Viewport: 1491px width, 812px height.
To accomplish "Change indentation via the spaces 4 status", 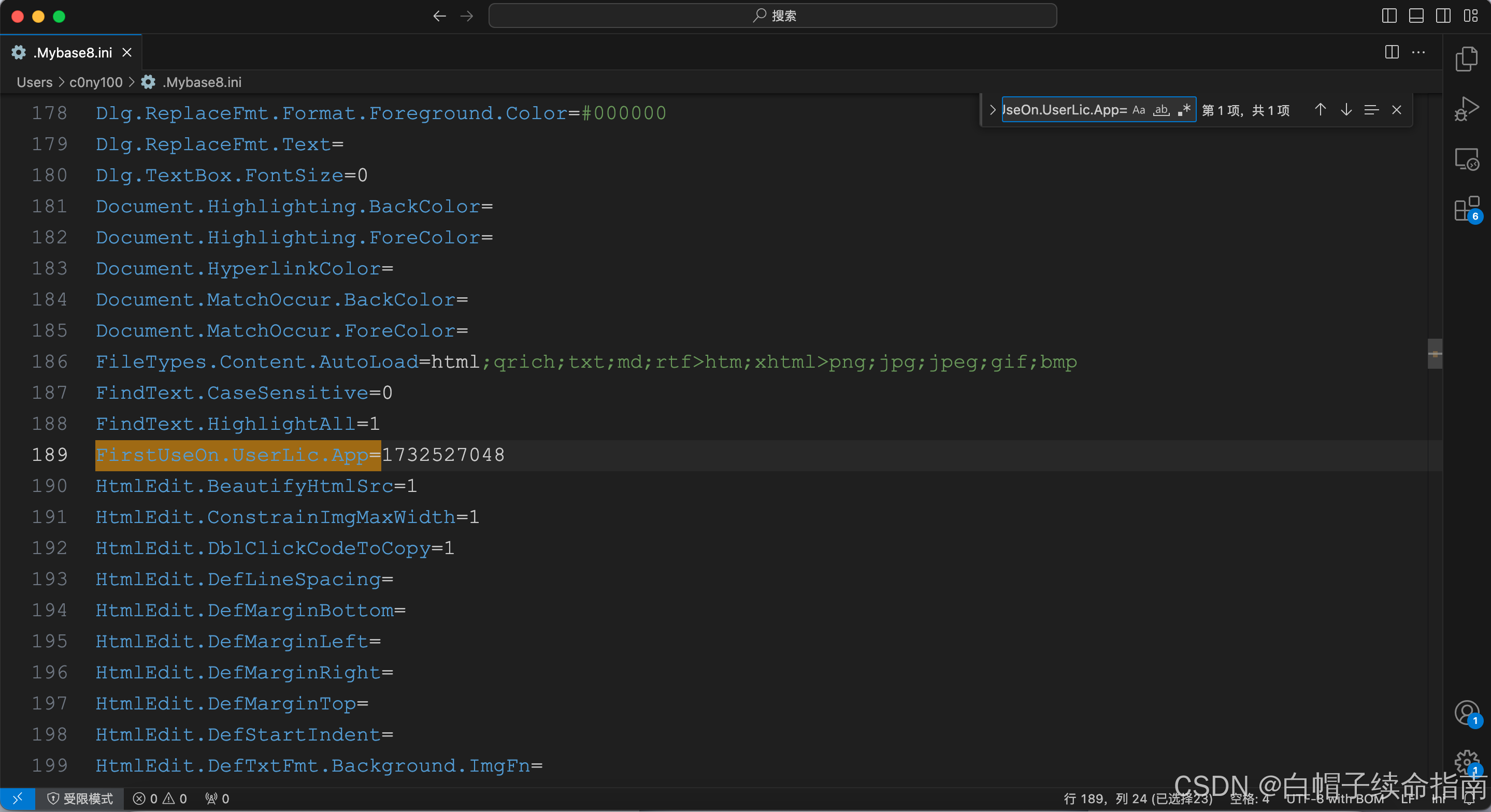I will click(1249, 799).
